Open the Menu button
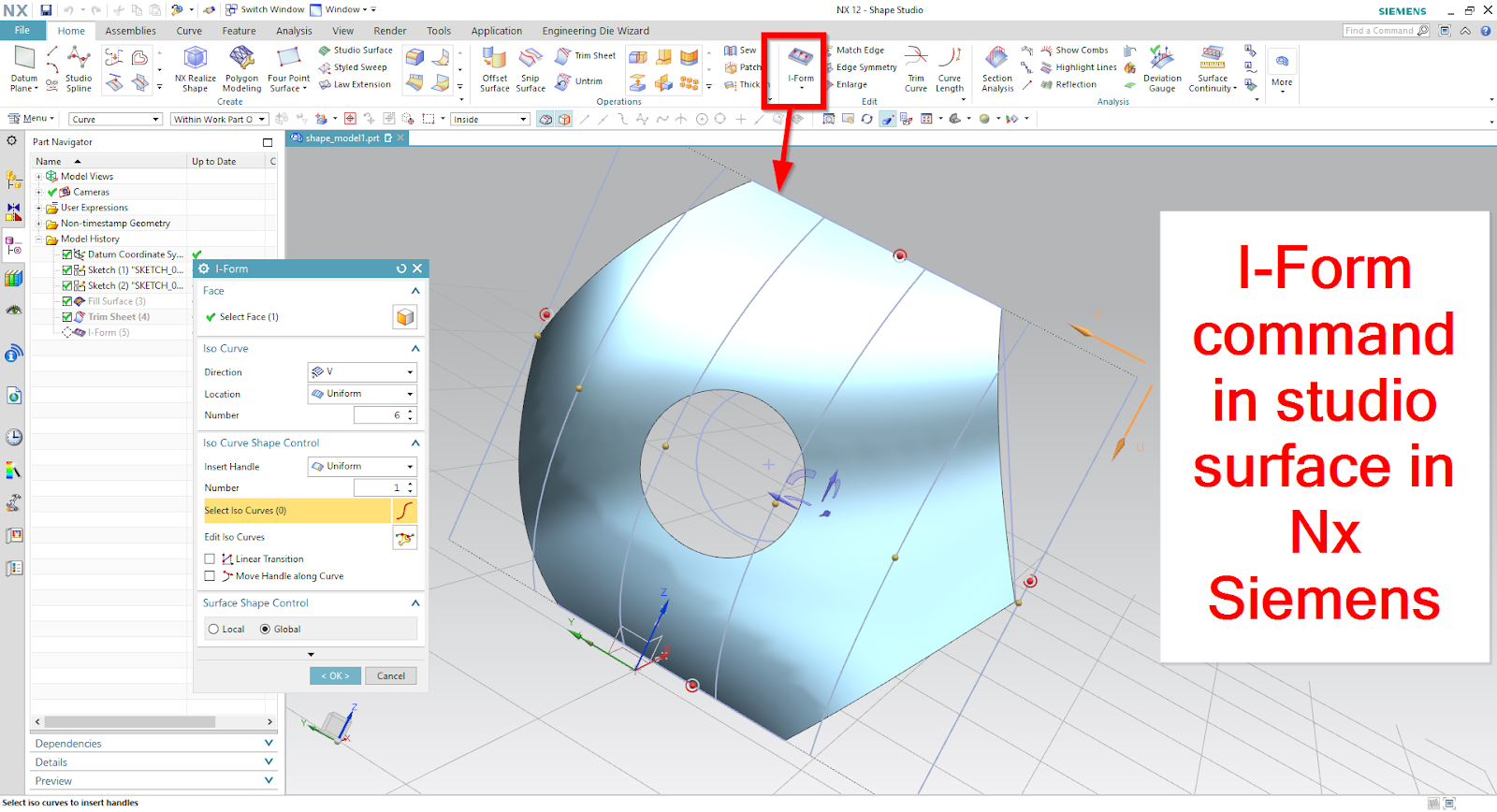This screenshot has height=812, width=1497. pyautogui.click(x=31, y=119)
